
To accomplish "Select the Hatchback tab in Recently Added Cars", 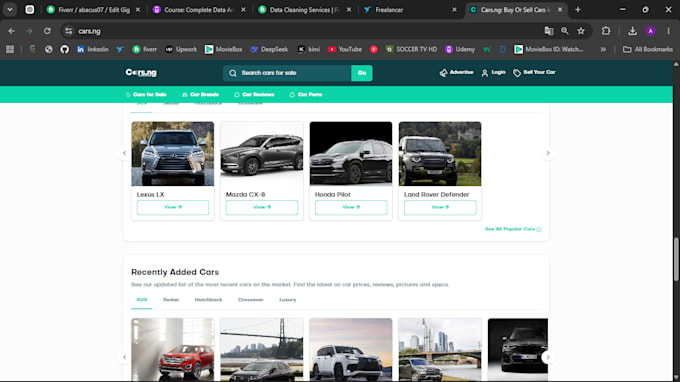I will (x=208, y=300).
